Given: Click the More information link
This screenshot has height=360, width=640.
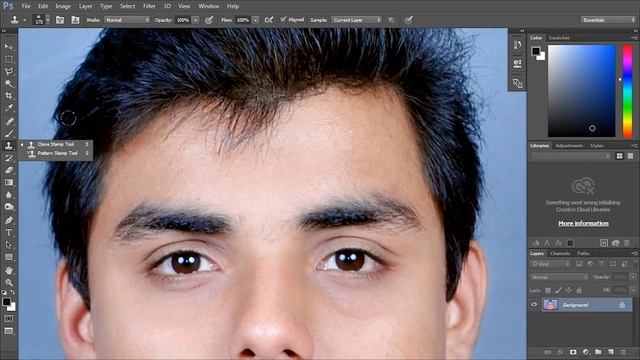Looking at the screenshot, I should point(583,223).
